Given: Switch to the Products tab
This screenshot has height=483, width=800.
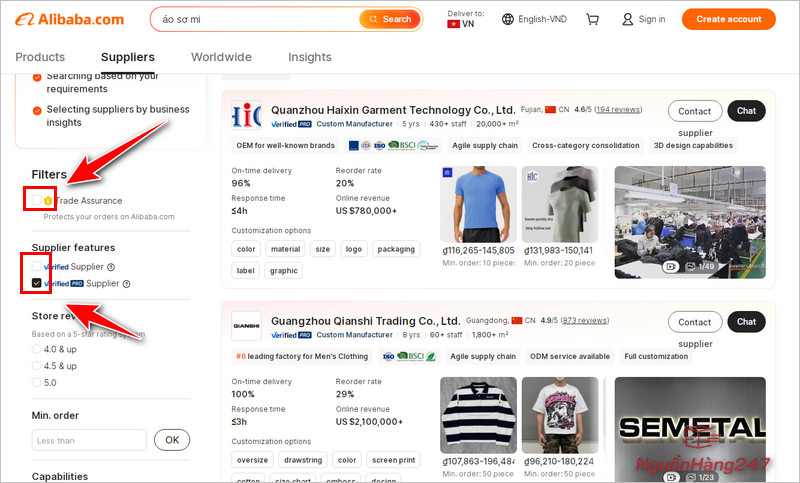Looking at the screenshot, I should click(40, 57).
